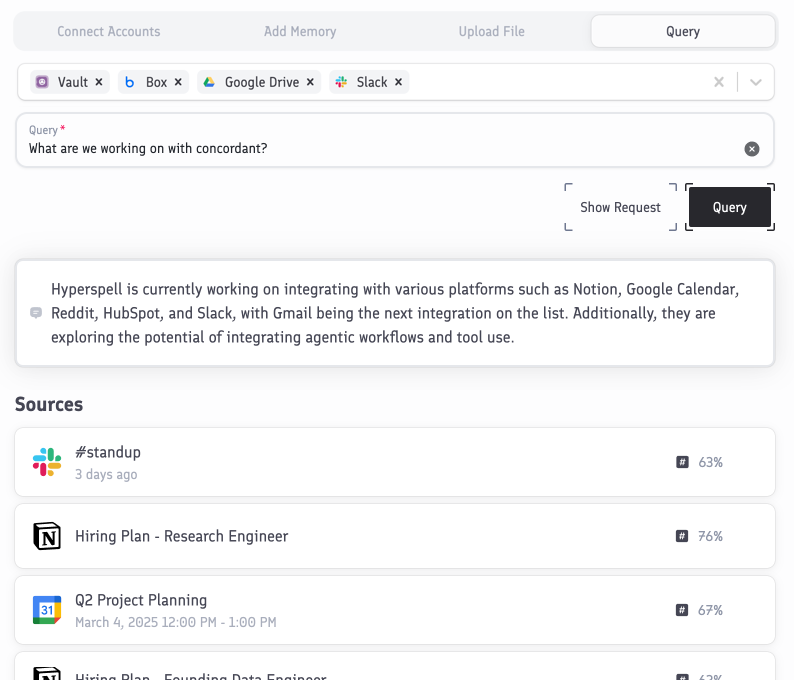Click the Notion icon on the Research Engineer row
Screen dimensions: 794x680
pyautogui.click(x=47, y=536)
